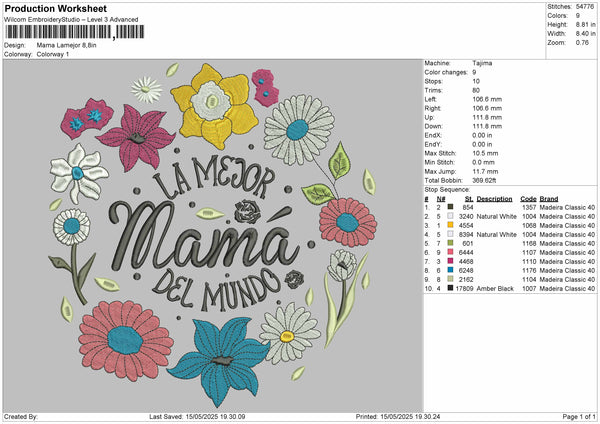Select the magenta swatch with code 1110
This screenshot has width=600, height=424.
tap(452, 261)
